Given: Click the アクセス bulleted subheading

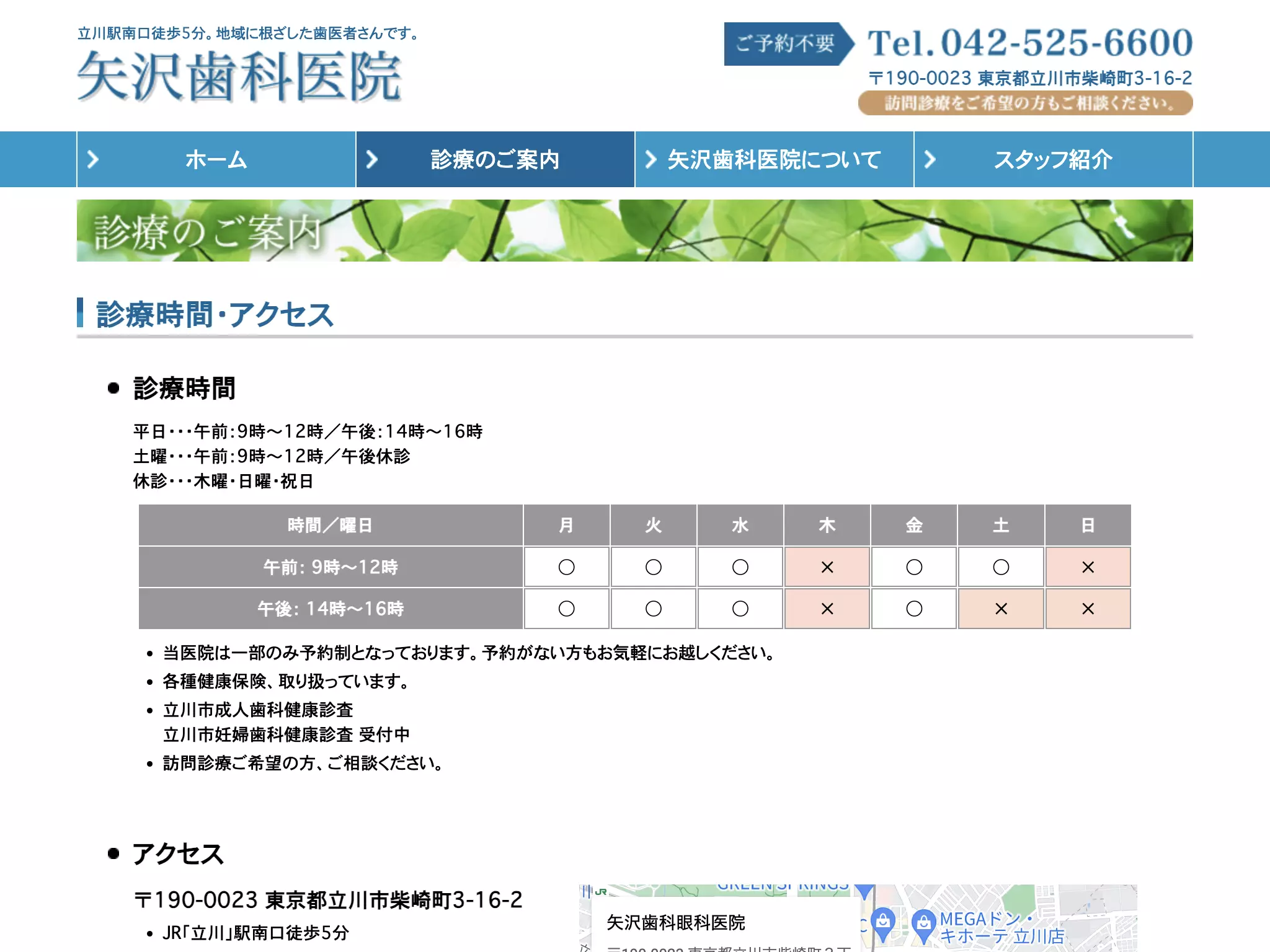Looking at the screenshot, I should pyautogui.click(x=178, y=854).
